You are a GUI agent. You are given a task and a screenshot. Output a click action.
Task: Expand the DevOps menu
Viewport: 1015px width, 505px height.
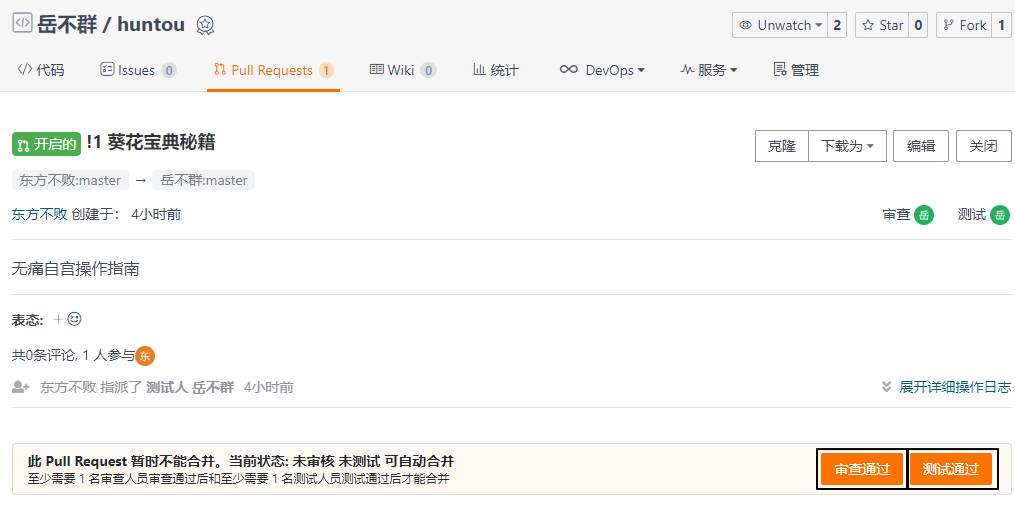click(x=602, y=70)
